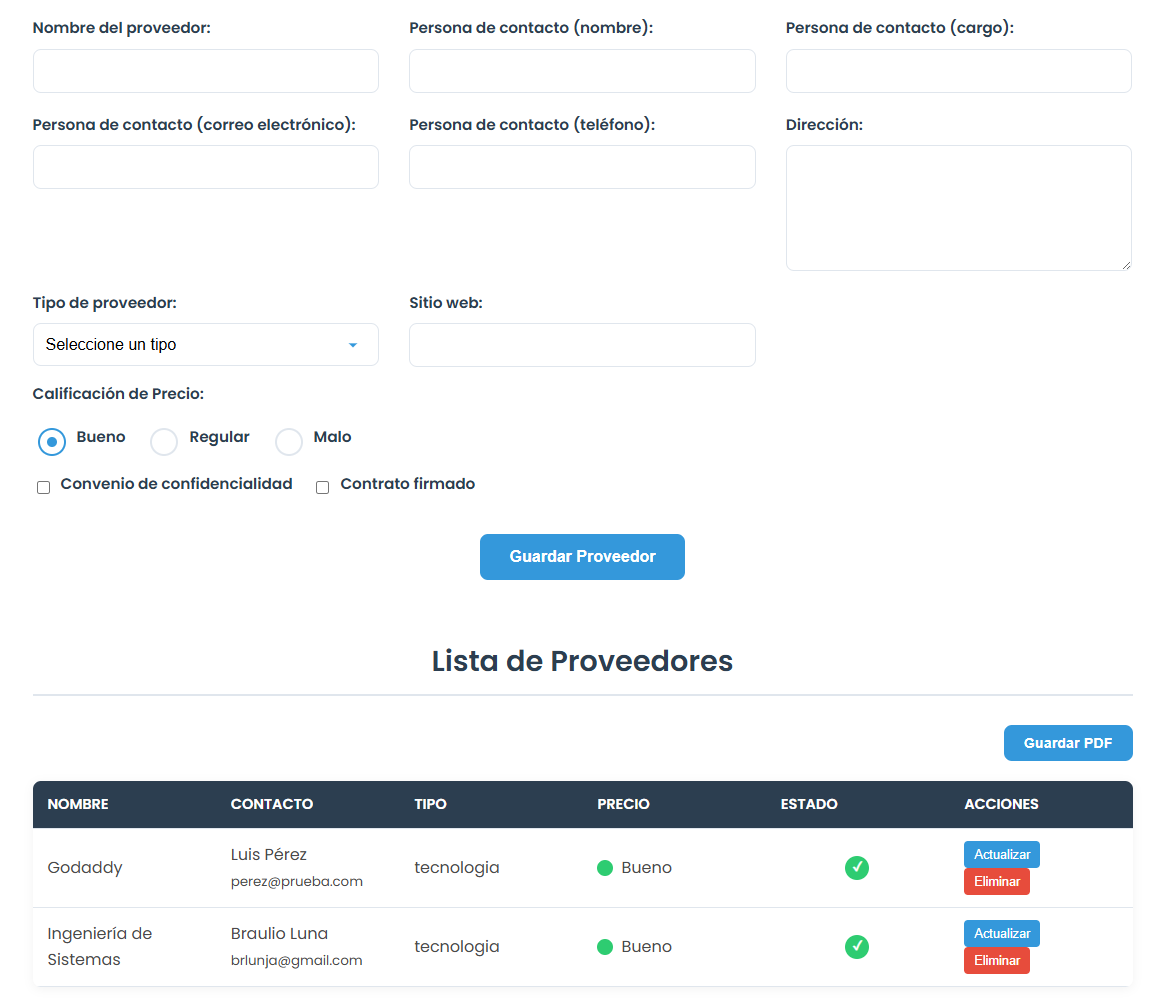Click the Lista de Proveedores heading

pyautogui.click(x=582, y=661)
